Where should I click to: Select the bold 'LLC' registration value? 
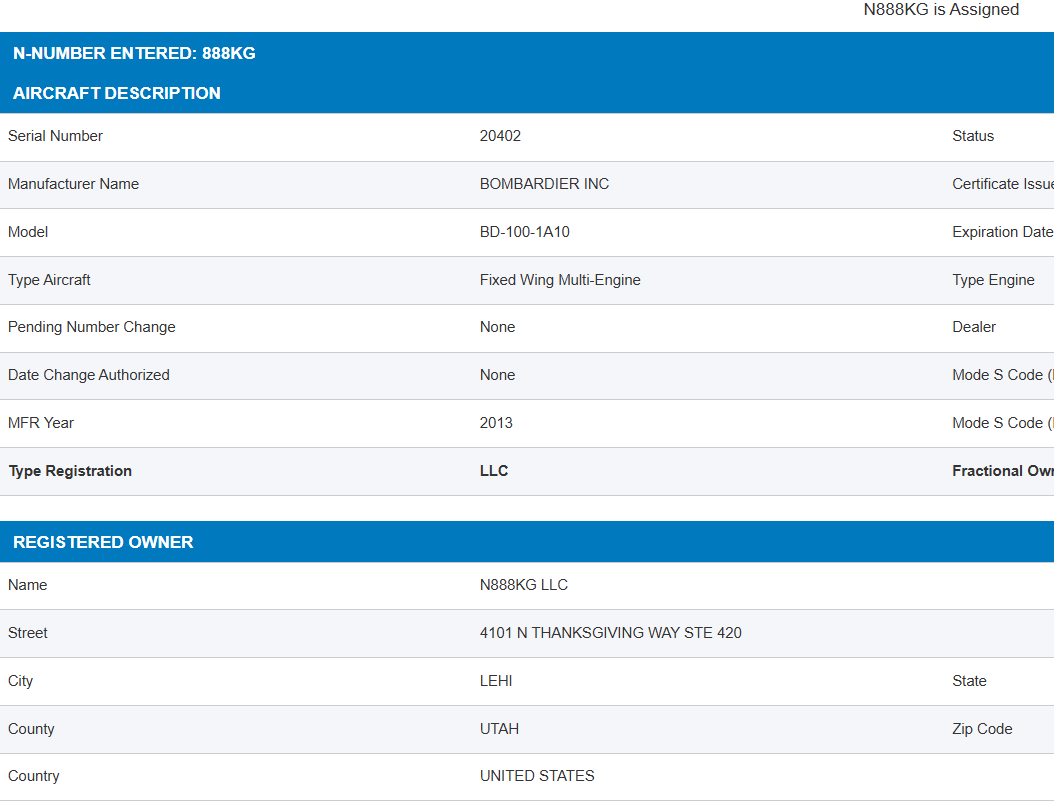tap(494, 471)
